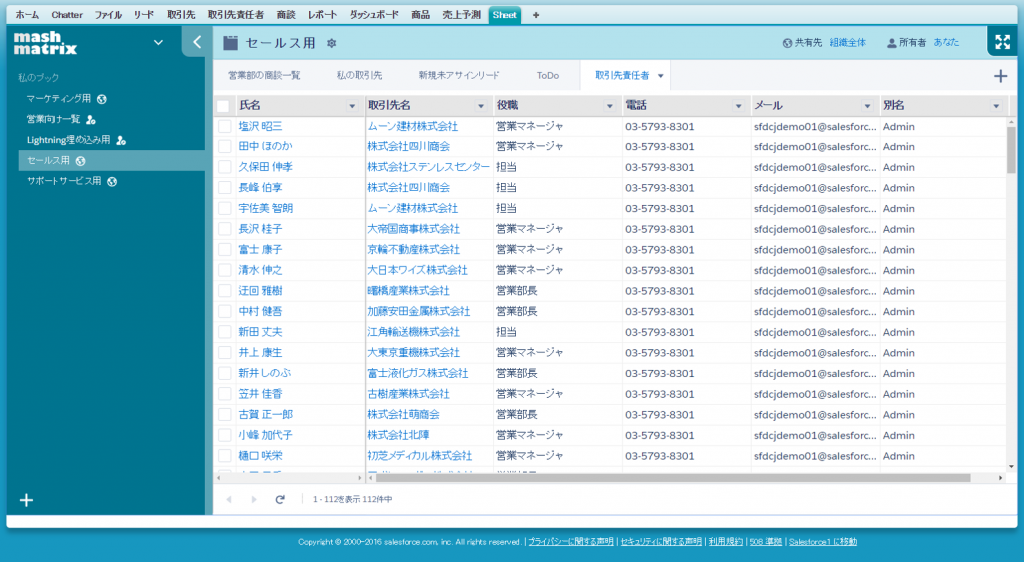Go to the next page arrow

coord(254,499)
